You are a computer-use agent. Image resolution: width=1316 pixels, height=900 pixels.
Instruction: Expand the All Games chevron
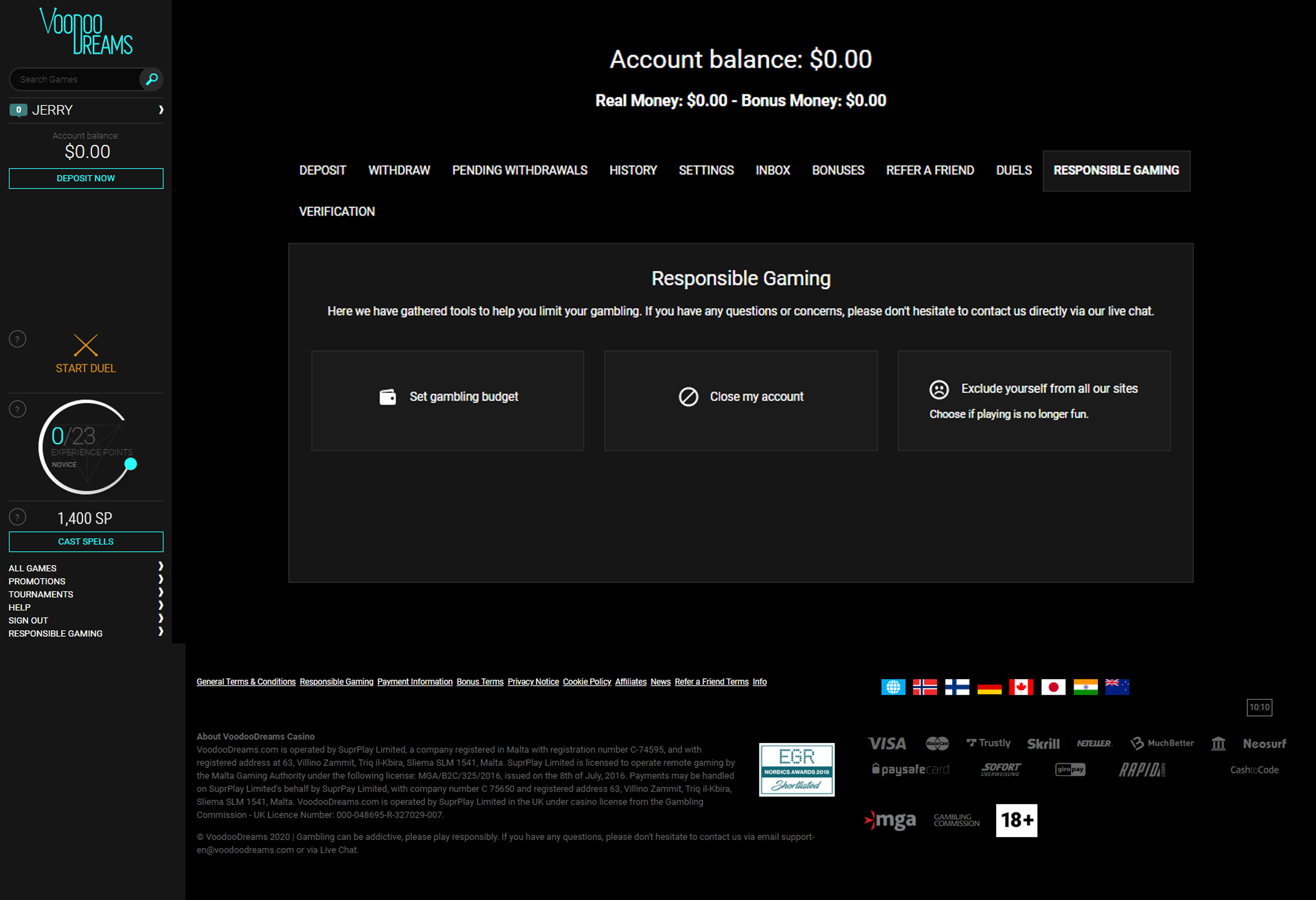(161, 566)
